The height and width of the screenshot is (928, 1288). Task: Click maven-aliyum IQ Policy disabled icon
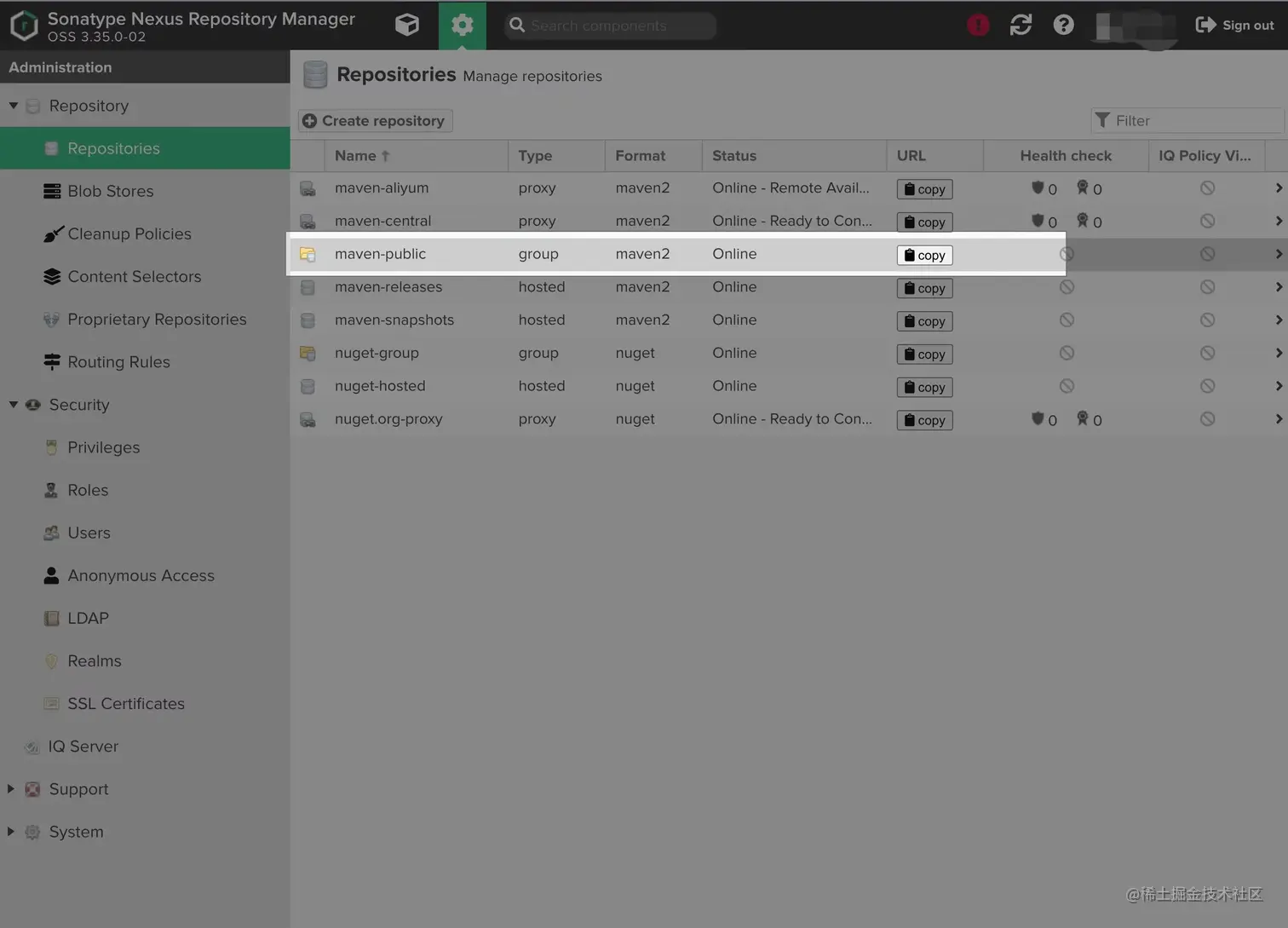[x=1207, y=188]
